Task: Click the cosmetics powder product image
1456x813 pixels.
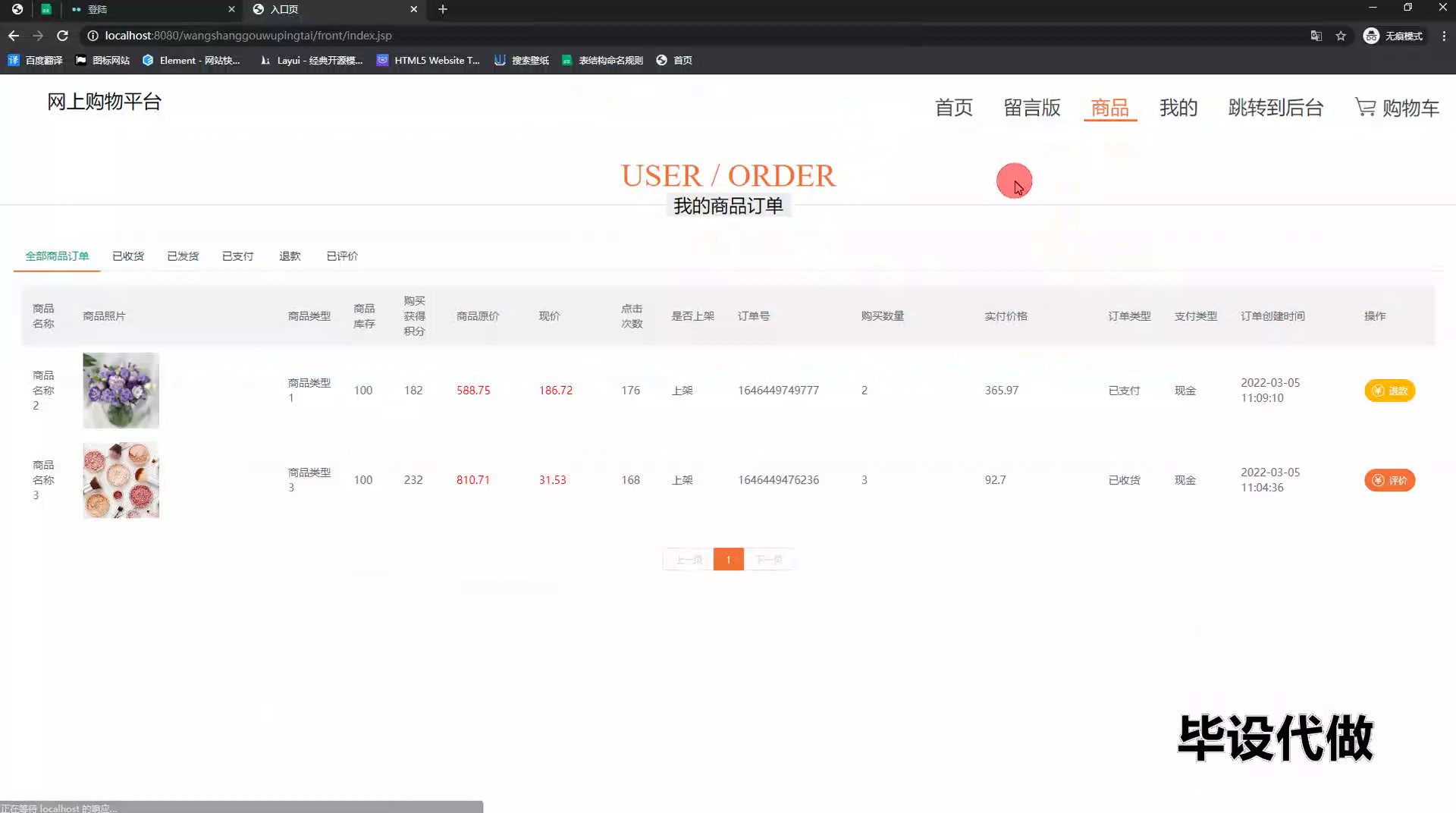Action: click(121, 480)
